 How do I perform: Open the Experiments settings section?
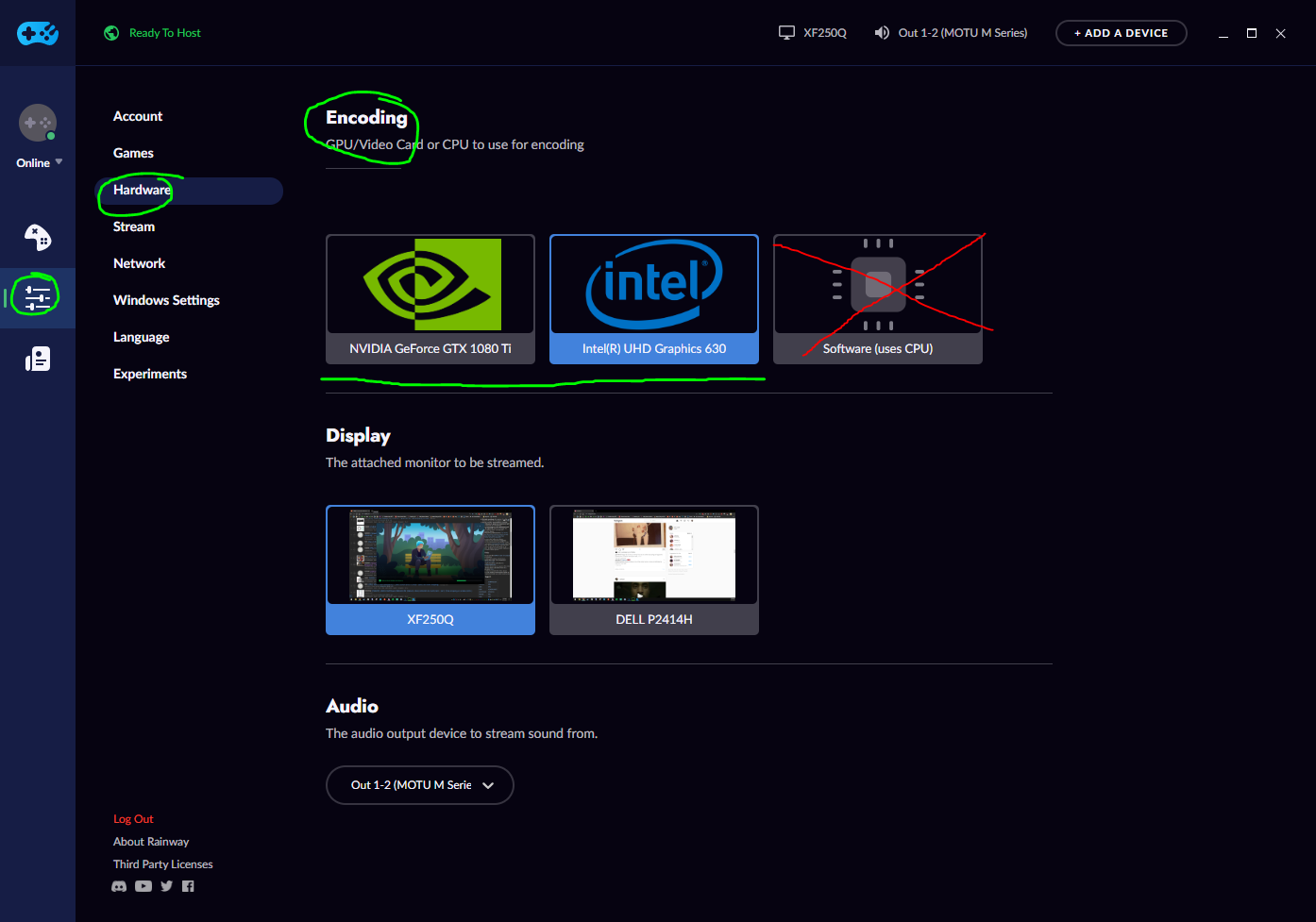150,374
